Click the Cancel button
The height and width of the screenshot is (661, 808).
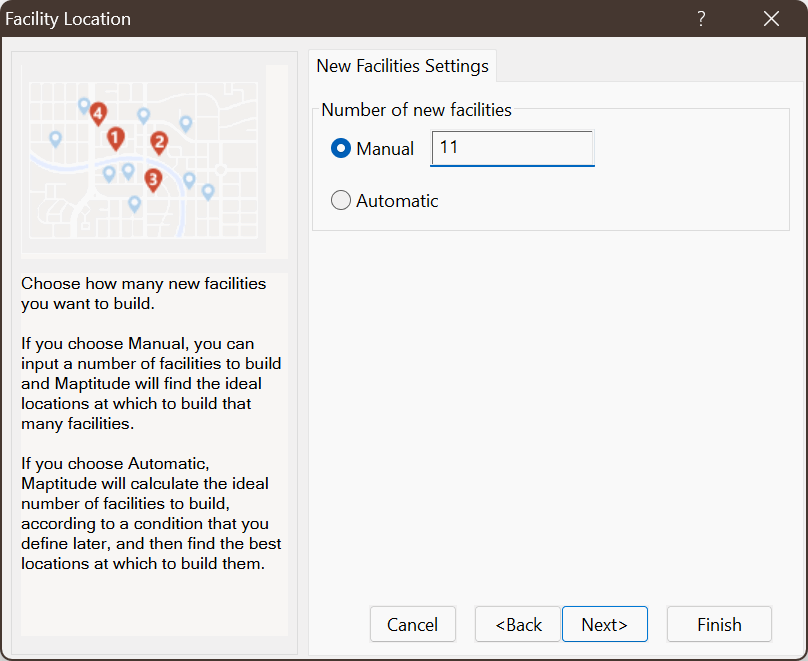click(413, 624)
